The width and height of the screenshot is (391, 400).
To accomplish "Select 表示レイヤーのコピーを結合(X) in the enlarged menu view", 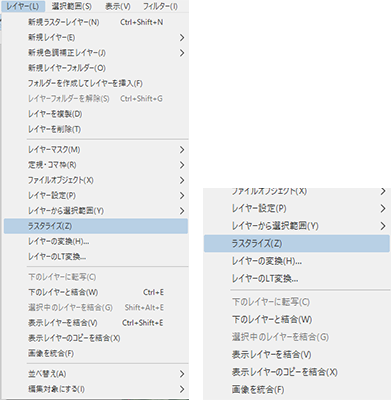I will [297, 372].
